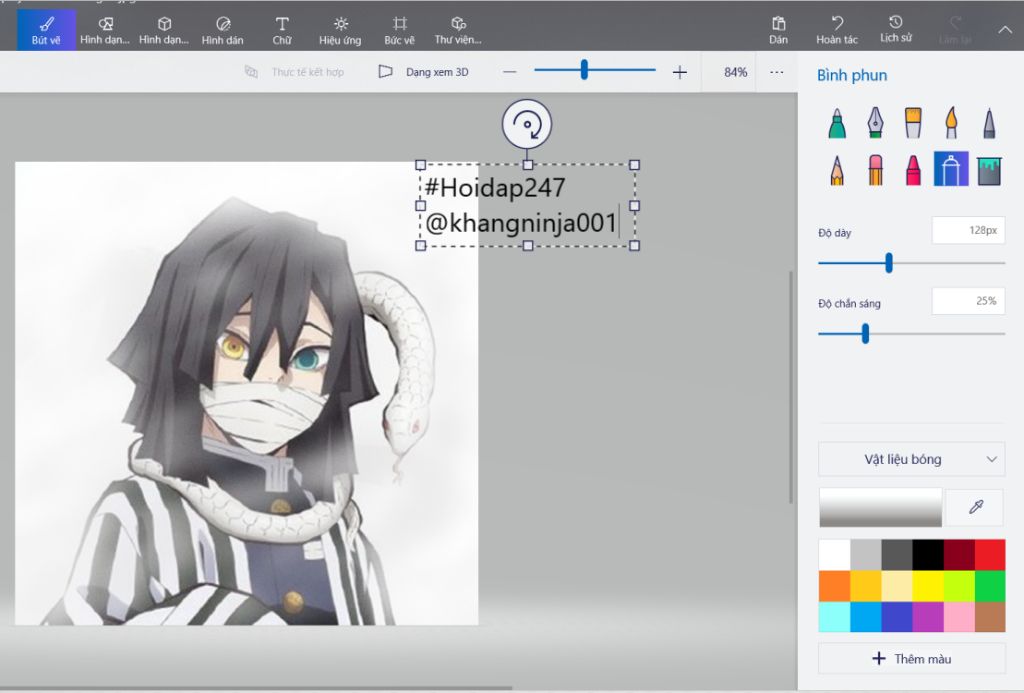Open the Bức vẽ canvas tab
Viewport: 1024px width, 693px height.
coord(399,30)
